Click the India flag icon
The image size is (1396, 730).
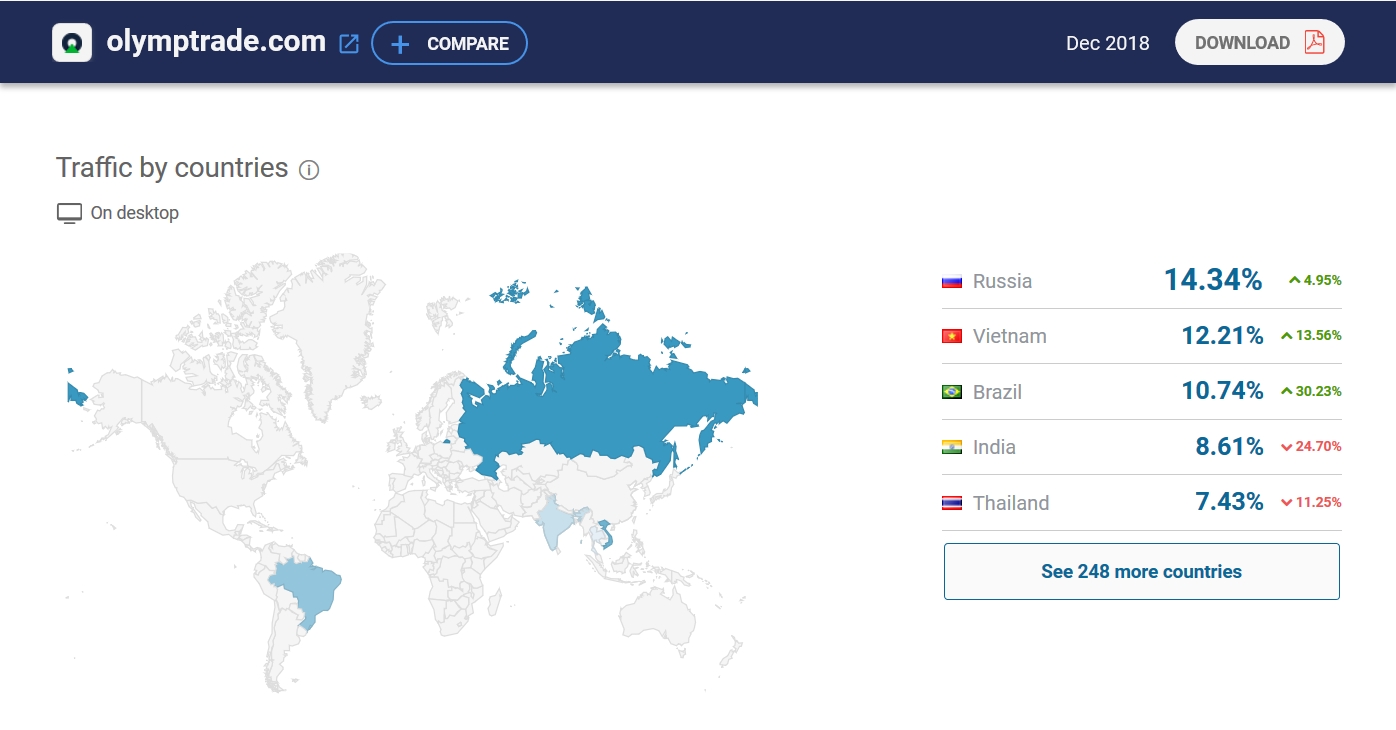coord(952,447)
